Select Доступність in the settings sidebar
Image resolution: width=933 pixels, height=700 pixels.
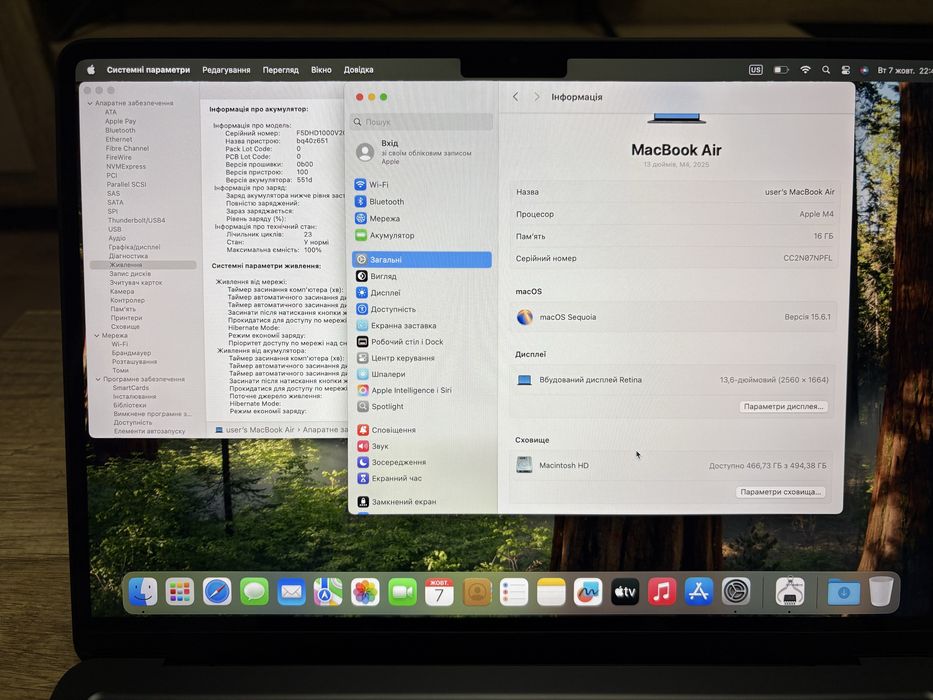pos(421,310)
